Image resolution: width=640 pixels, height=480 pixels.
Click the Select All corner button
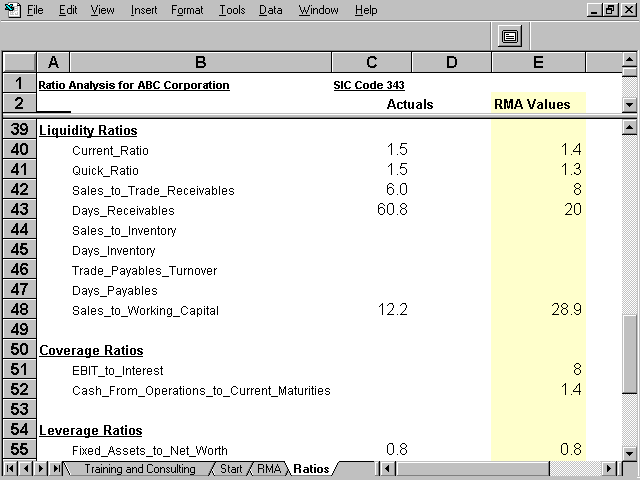click(x=20, y=62)
